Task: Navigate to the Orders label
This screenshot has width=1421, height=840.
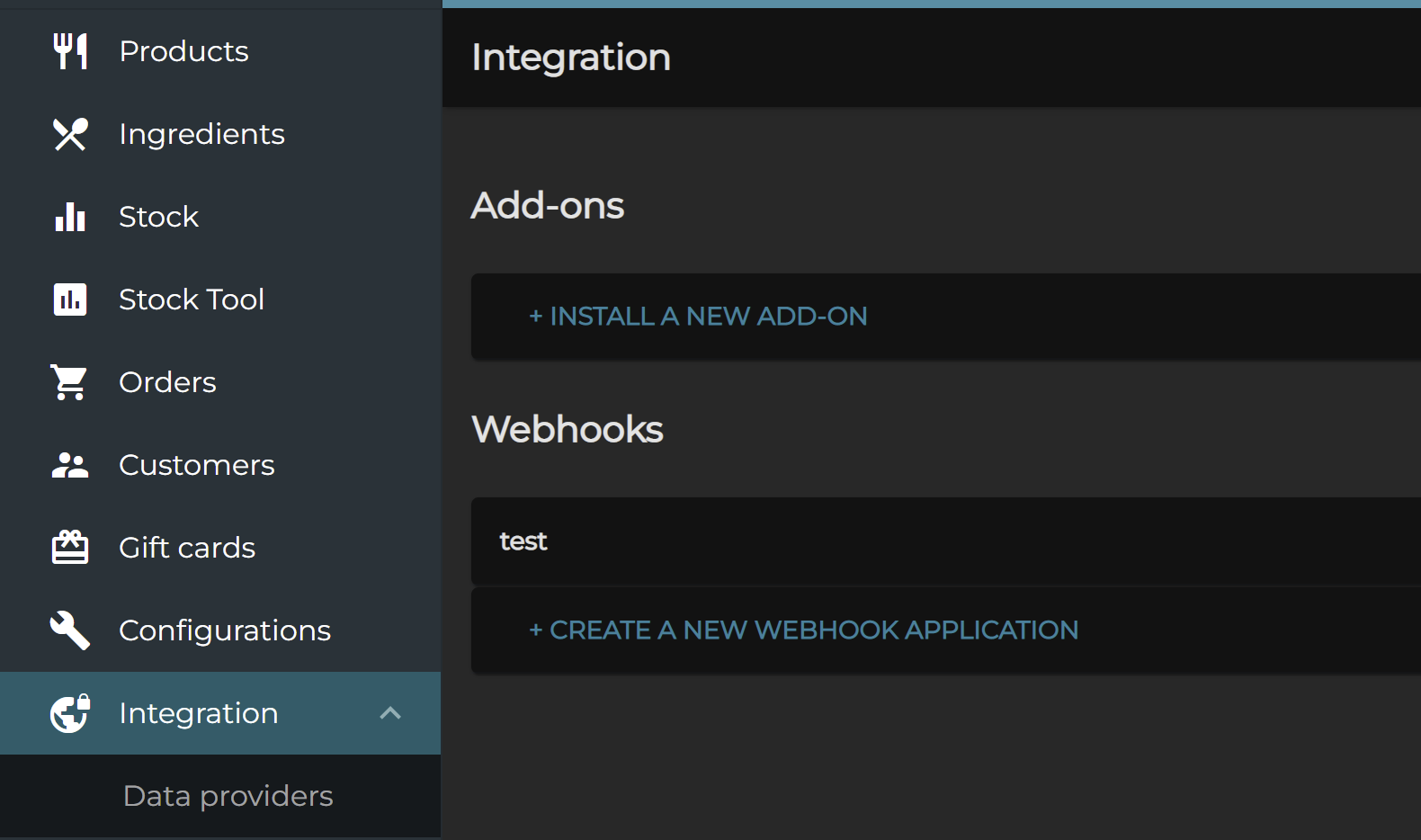Action: coord(167,382)
